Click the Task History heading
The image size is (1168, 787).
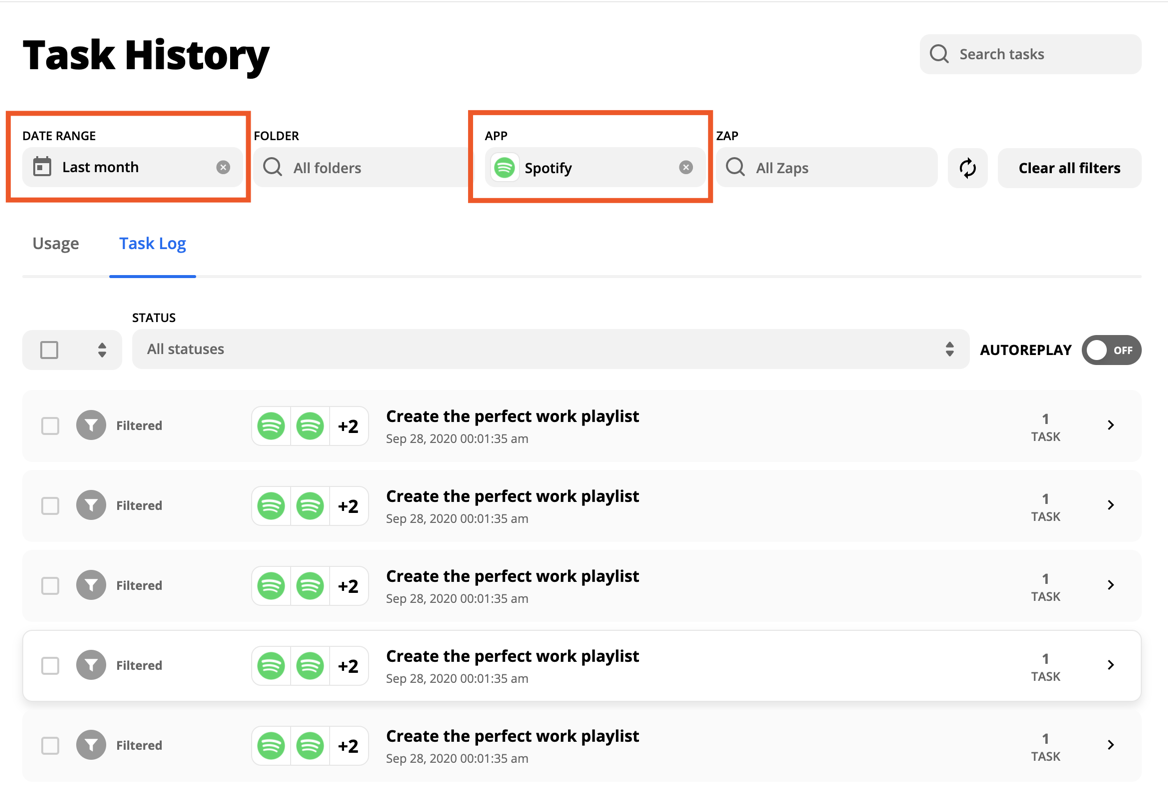146,56
